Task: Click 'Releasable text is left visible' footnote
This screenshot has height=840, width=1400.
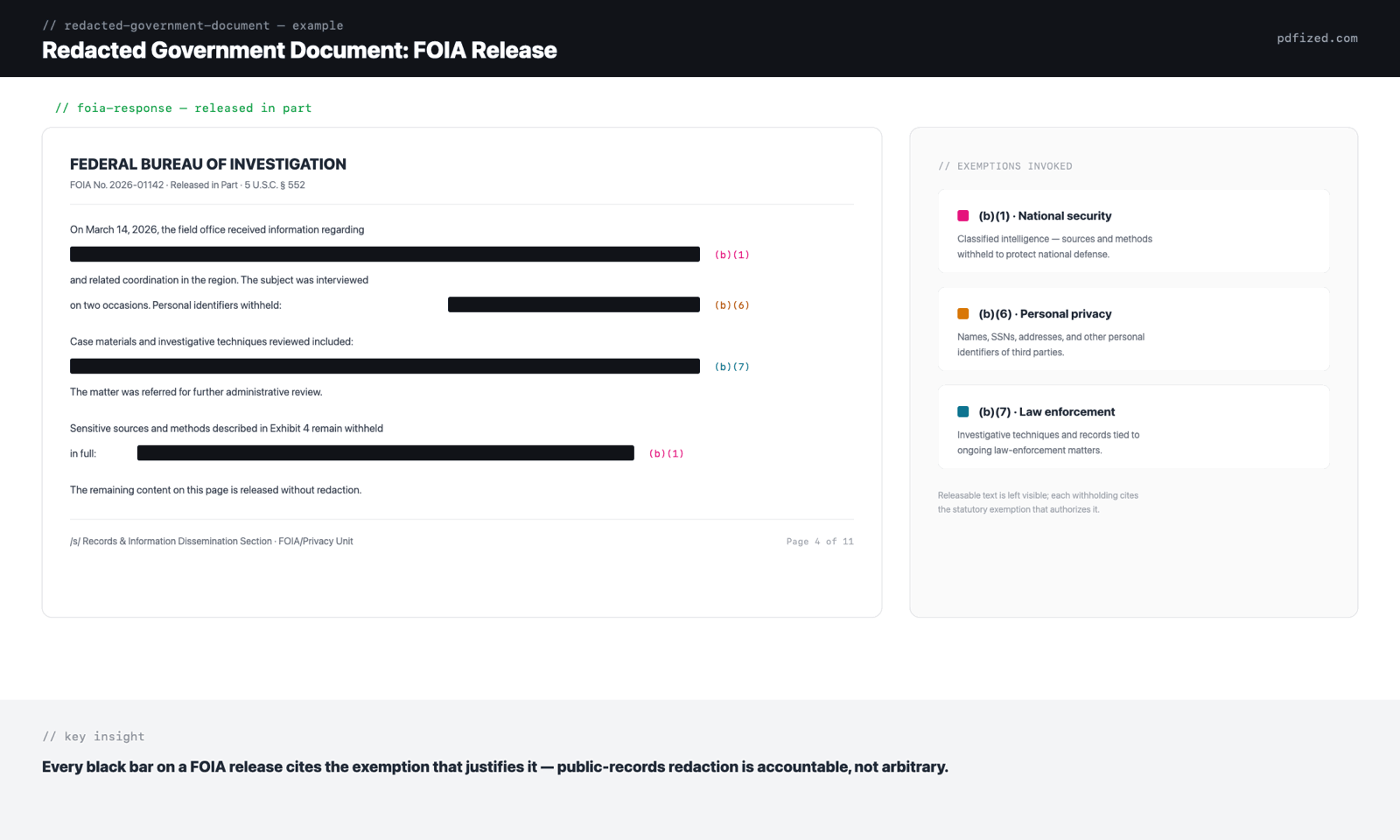Action: click(x=1038, y=502)
